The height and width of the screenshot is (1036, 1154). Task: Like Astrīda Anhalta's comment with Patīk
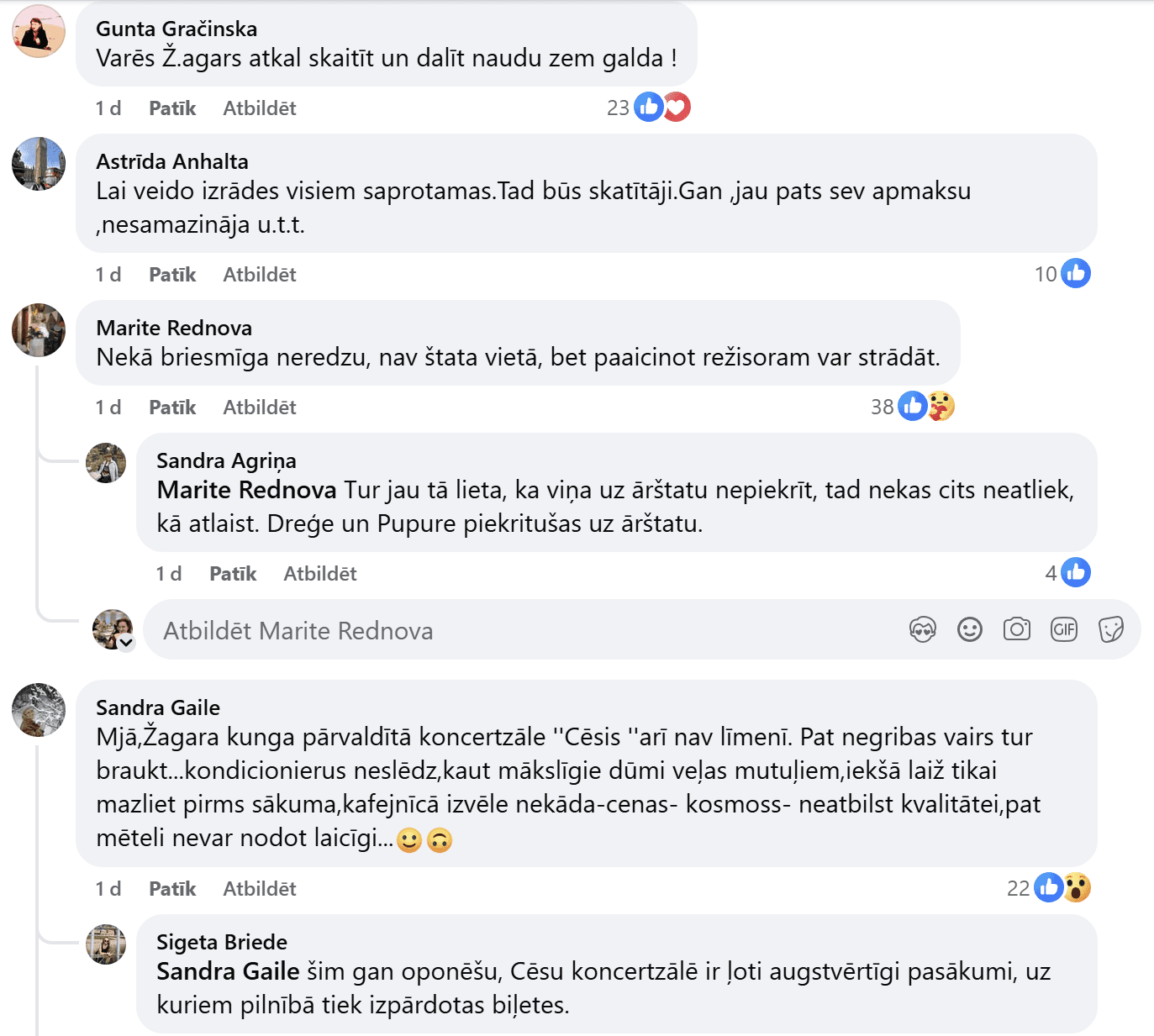172,275
